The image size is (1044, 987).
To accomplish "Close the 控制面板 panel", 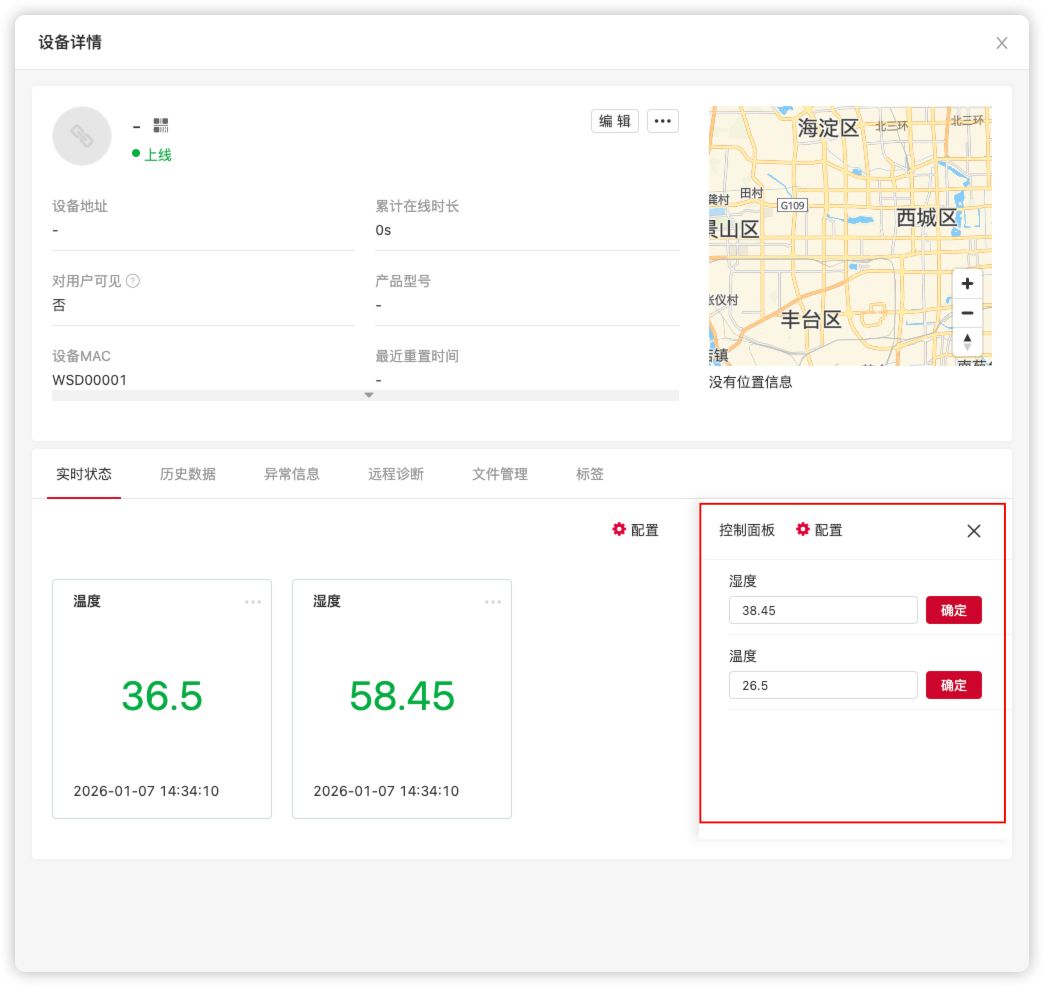I will click(973, 531).
